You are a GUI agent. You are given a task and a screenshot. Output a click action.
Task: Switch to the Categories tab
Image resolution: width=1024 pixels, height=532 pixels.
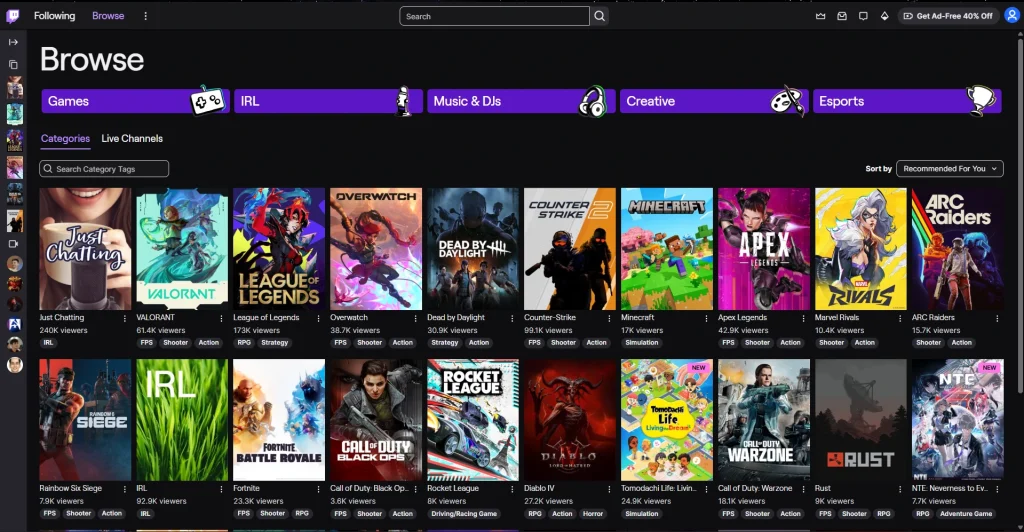65,138
